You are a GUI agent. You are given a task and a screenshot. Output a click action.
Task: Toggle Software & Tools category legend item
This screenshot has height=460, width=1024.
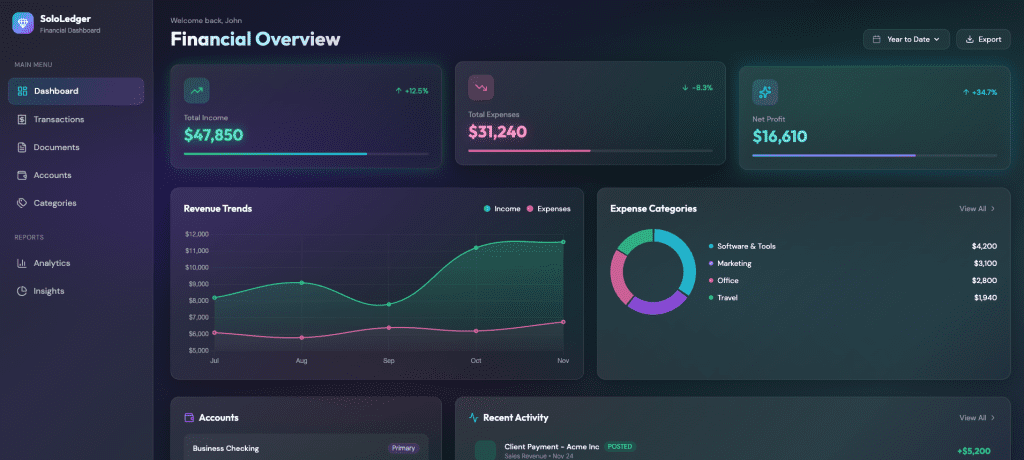point(745,246)
